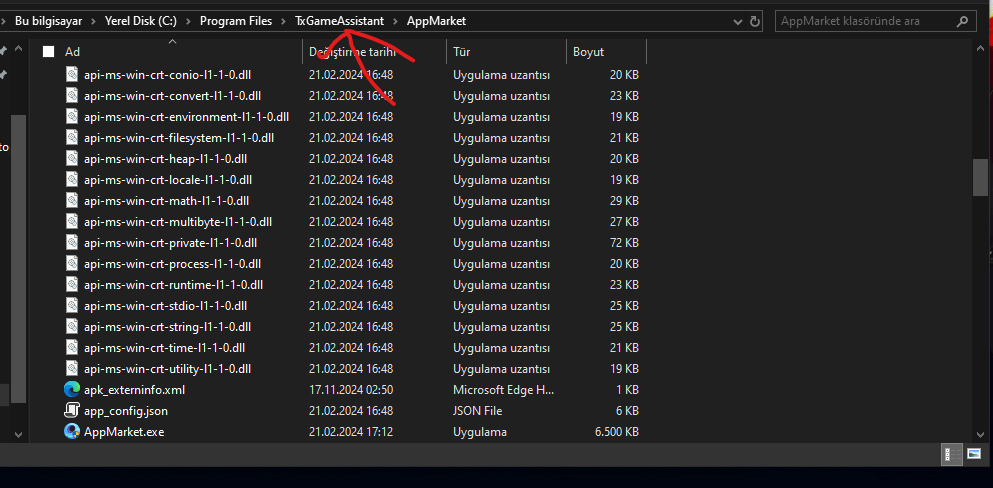993x488 pixels.
Task: Expand chevron after Bu bilgisayar breadcrumb
Action: click(x=94, y=22)
